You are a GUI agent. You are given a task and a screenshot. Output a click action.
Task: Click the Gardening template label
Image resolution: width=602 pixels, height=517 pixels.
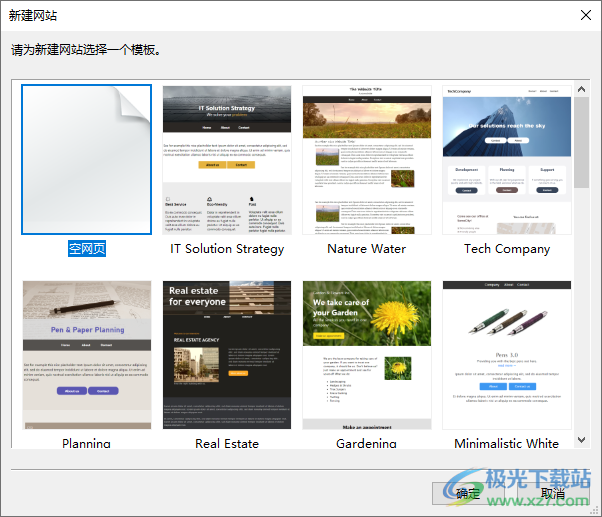(366, 443)
